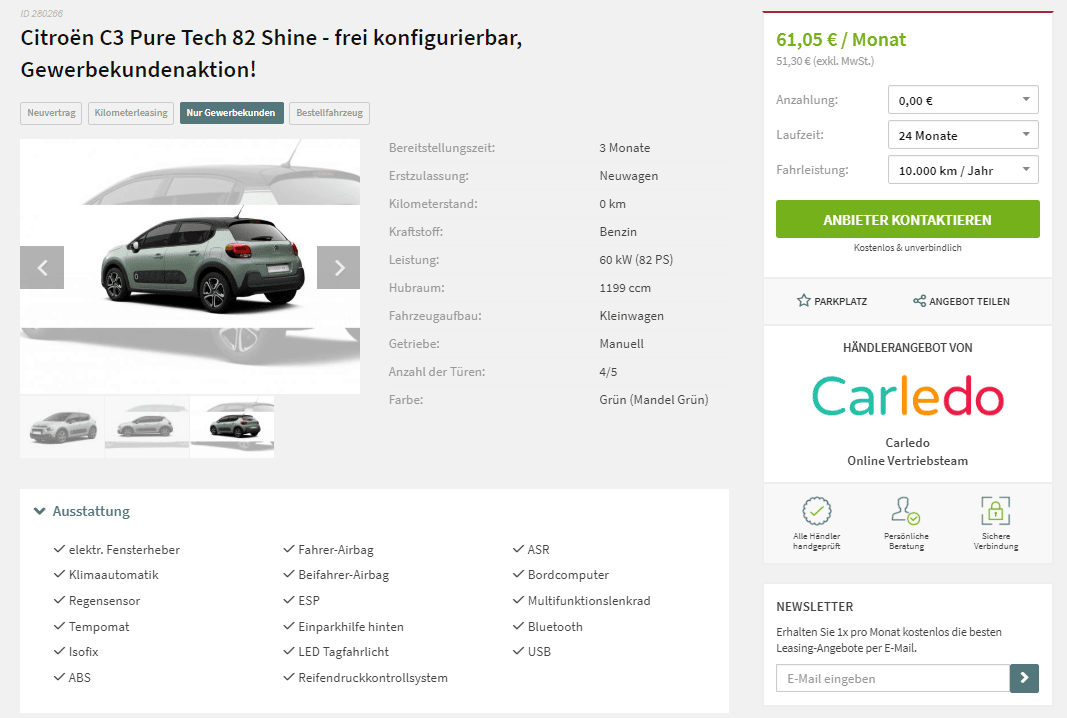This screenshot has width=1067, height=718.
Task: Show the previous car image
Action: pos(42,267)
